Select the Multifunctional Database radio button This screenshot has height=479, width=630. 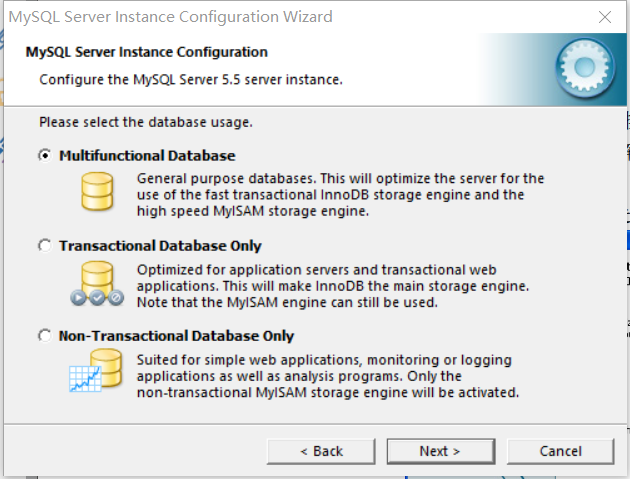[x=44, y=156]
